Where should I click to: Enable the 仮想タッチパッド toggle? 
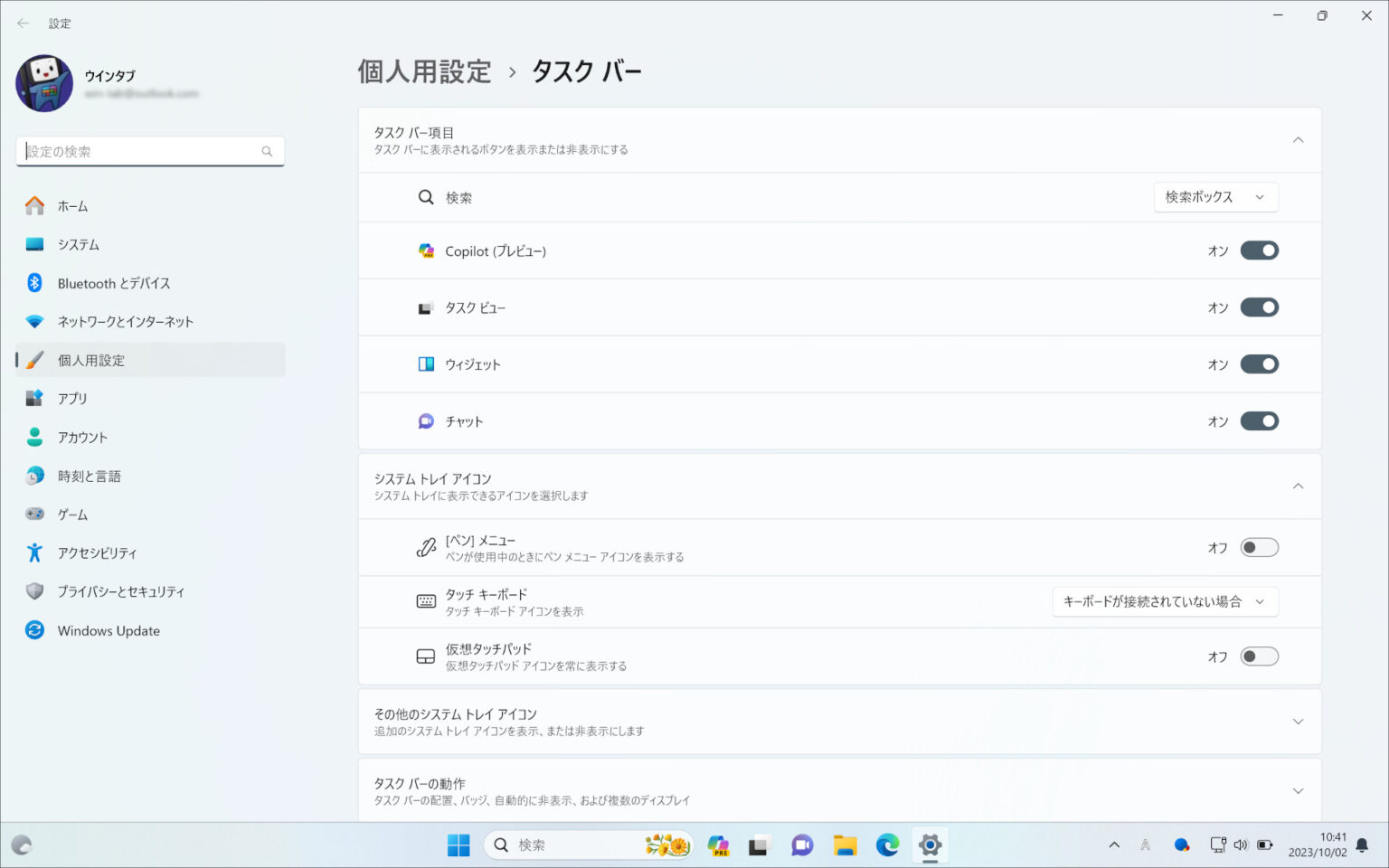[x=1259, y=656]
